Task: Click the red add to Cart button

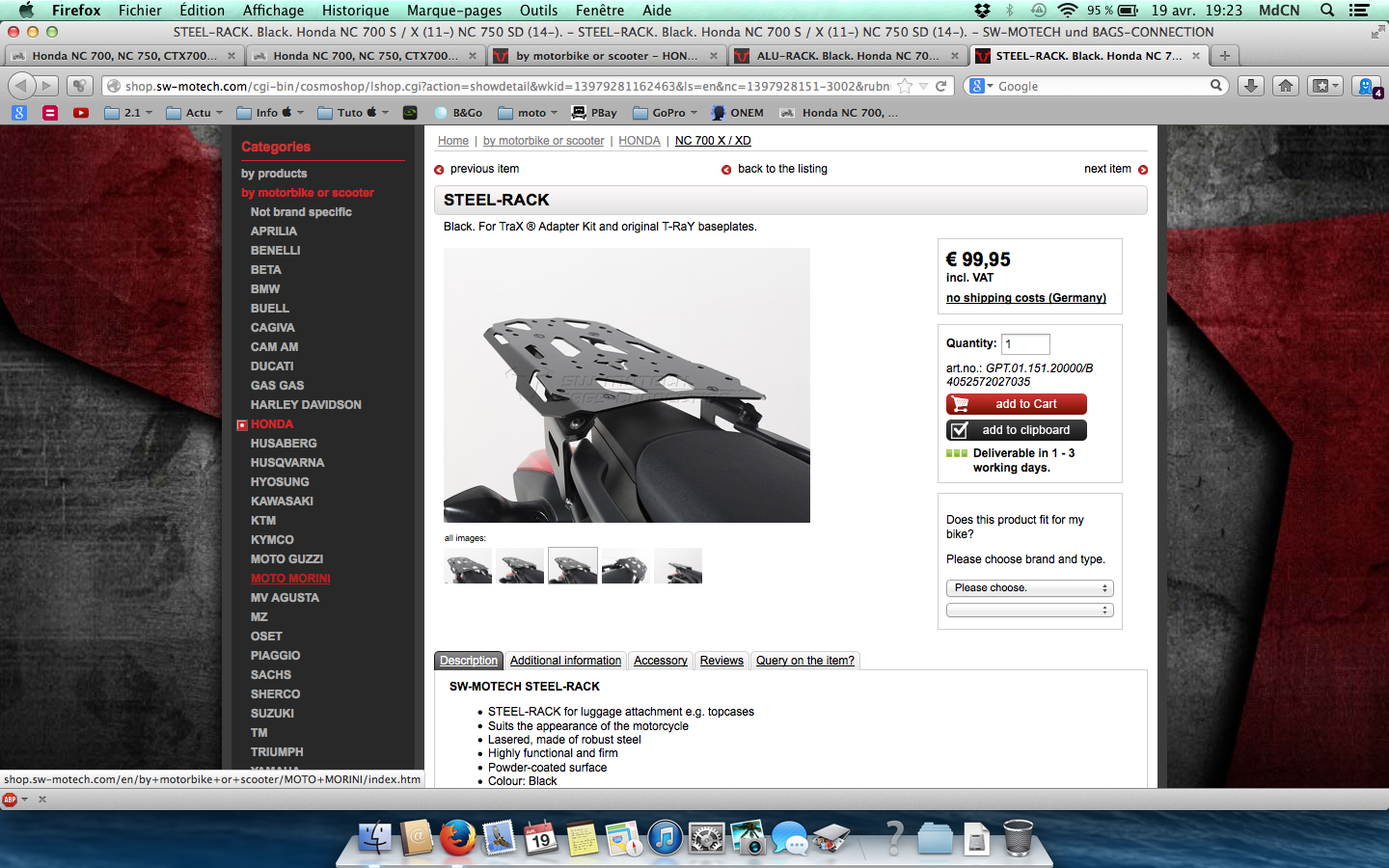Action: pos(1017,404)
